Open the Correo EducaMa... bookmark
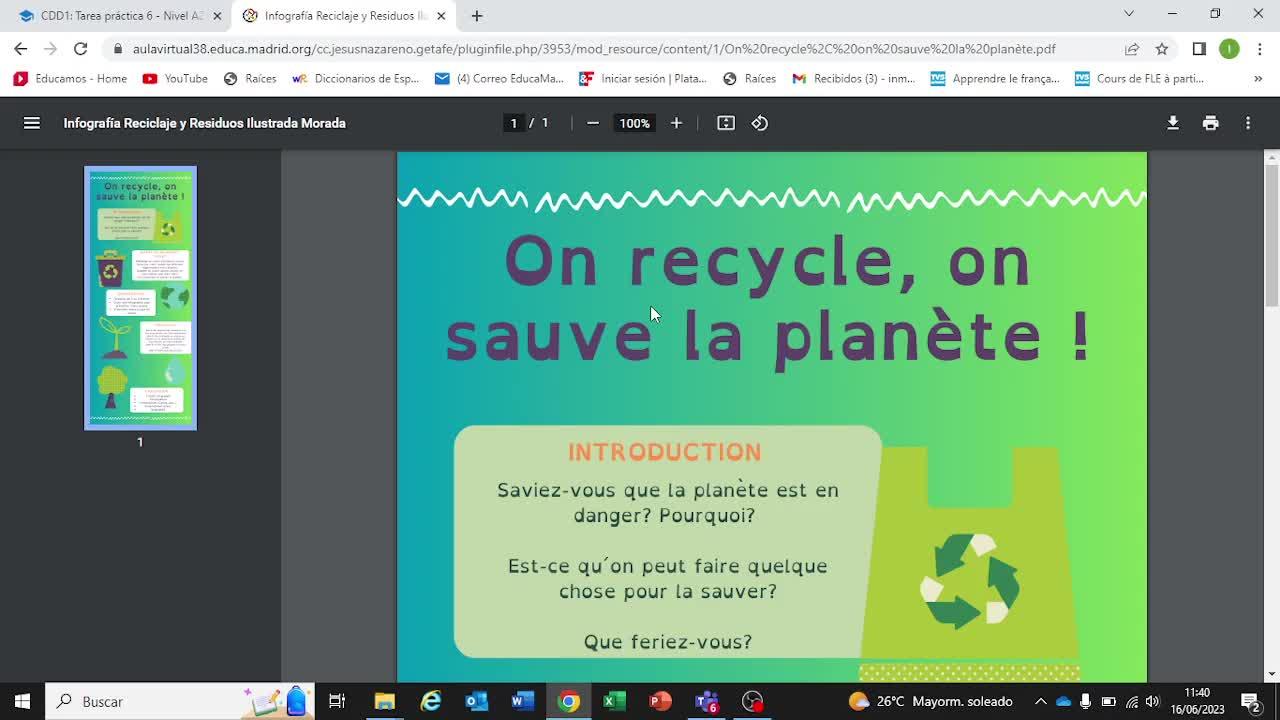The height and width of the screenshot is (720, 1280). (499, 78)
